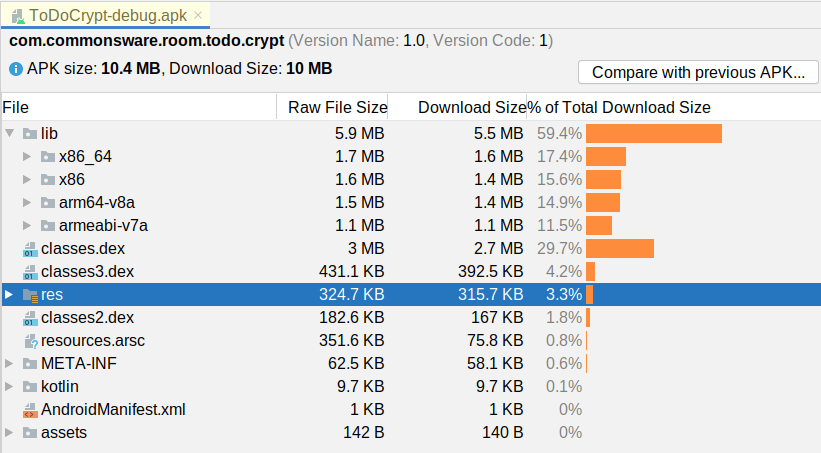
Task: Click the classes3.dex dex icon
Action: click(30, 272)
